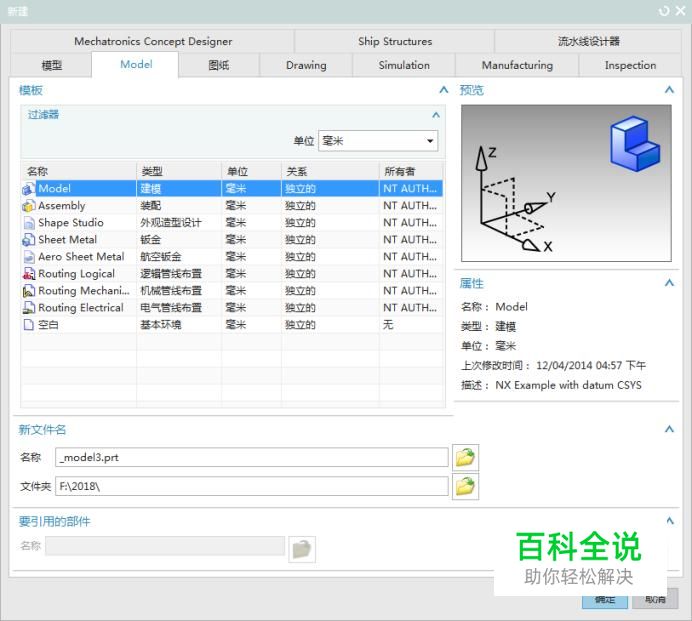Switch to the 图纸 tab
Viewport: 692px width, 621px height.
coord(218,65)
